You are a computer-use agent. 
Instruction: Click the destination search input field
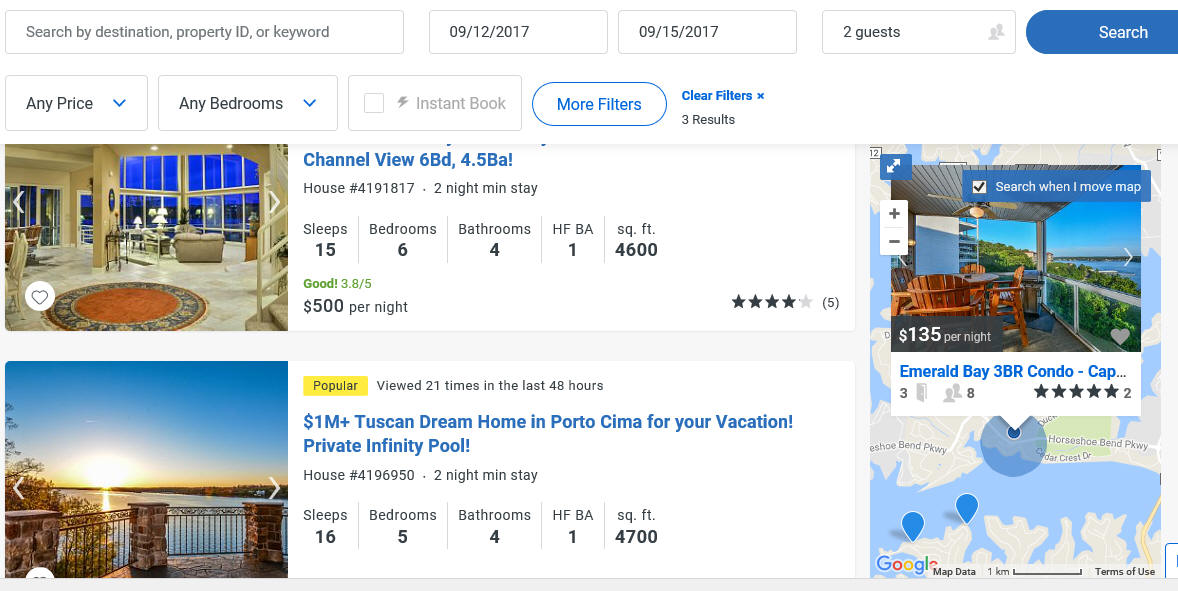click(204, 32)
